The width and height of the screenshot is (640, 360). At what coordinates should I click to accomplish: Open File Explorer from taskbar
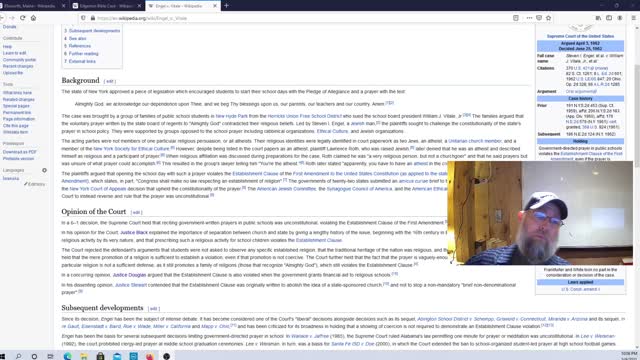point(84,356)
